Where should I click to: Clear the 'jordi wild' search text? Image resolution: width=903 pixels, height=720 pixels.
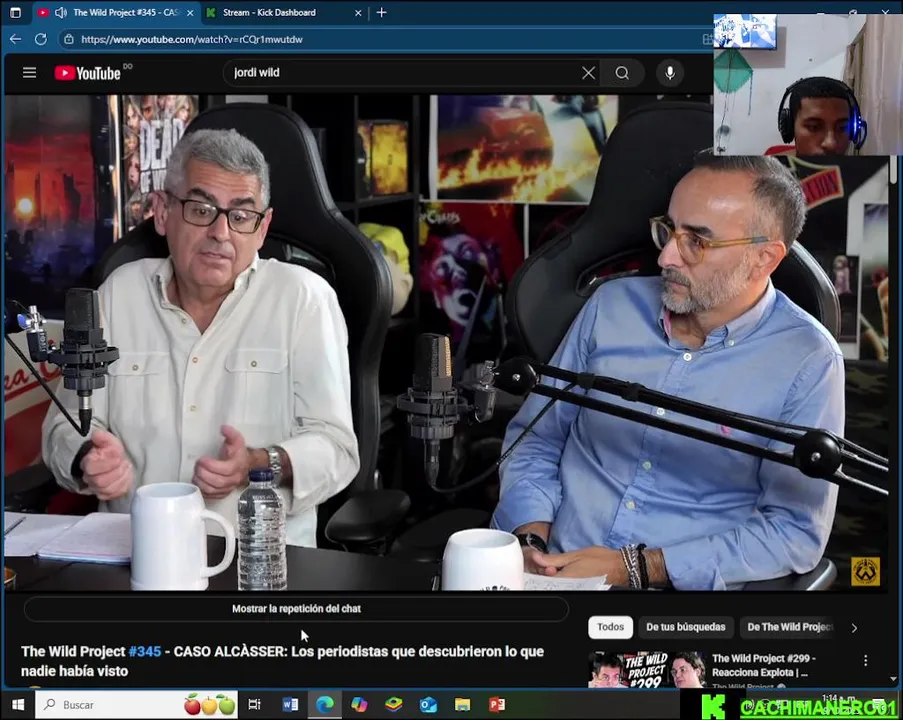click(x=588, y=73)
